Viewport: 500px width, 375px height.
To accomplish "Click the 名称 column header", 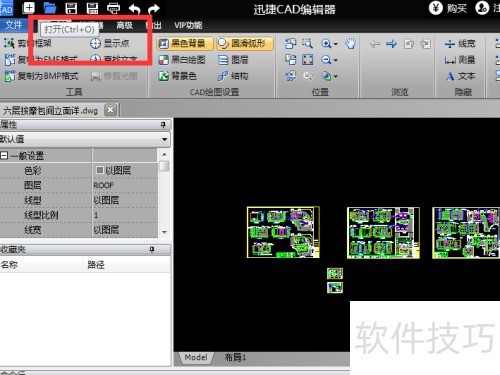I will tap(42, 265).
